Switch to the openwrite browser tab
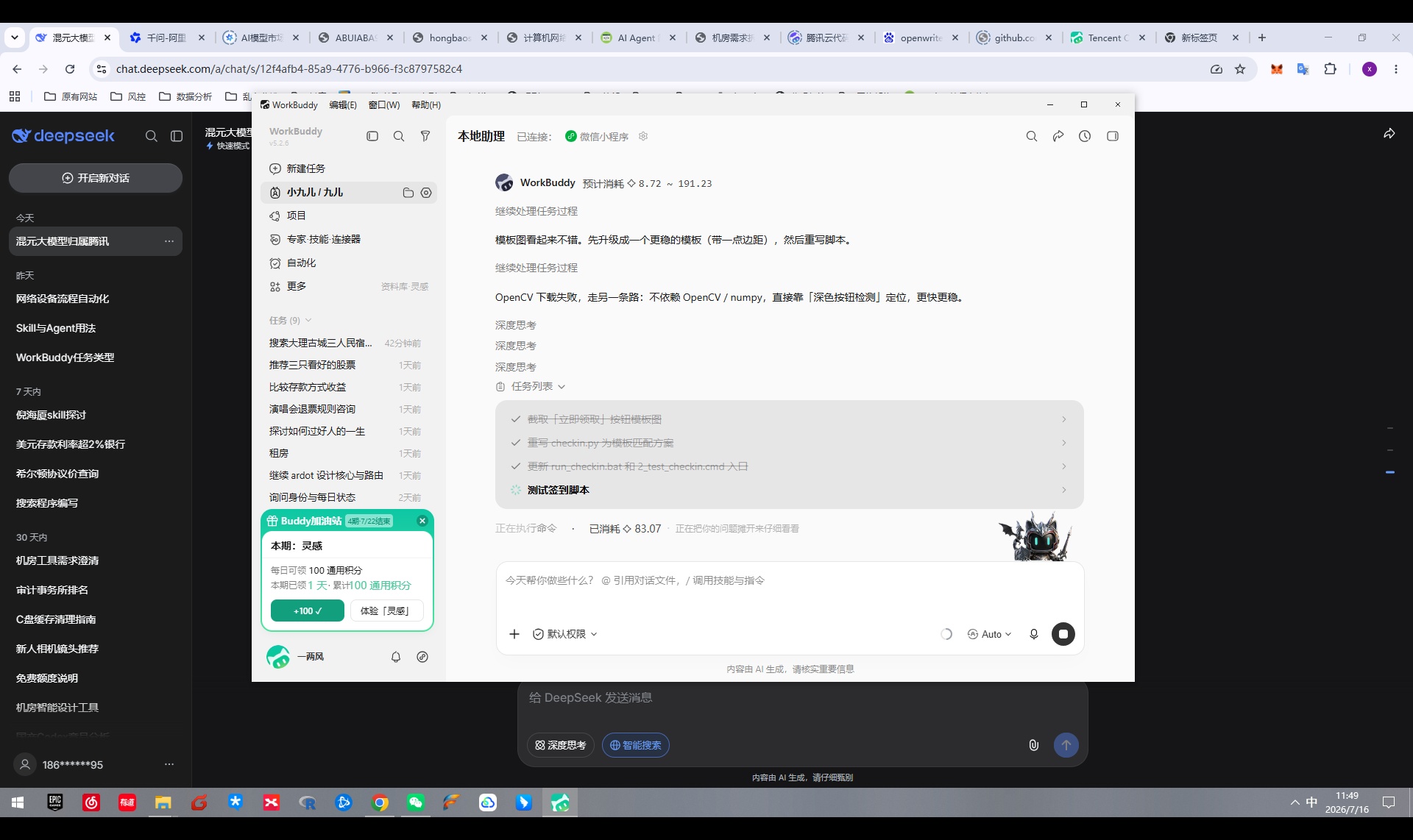The height and width of the screenshot is (840, 1413). [921, 38]
